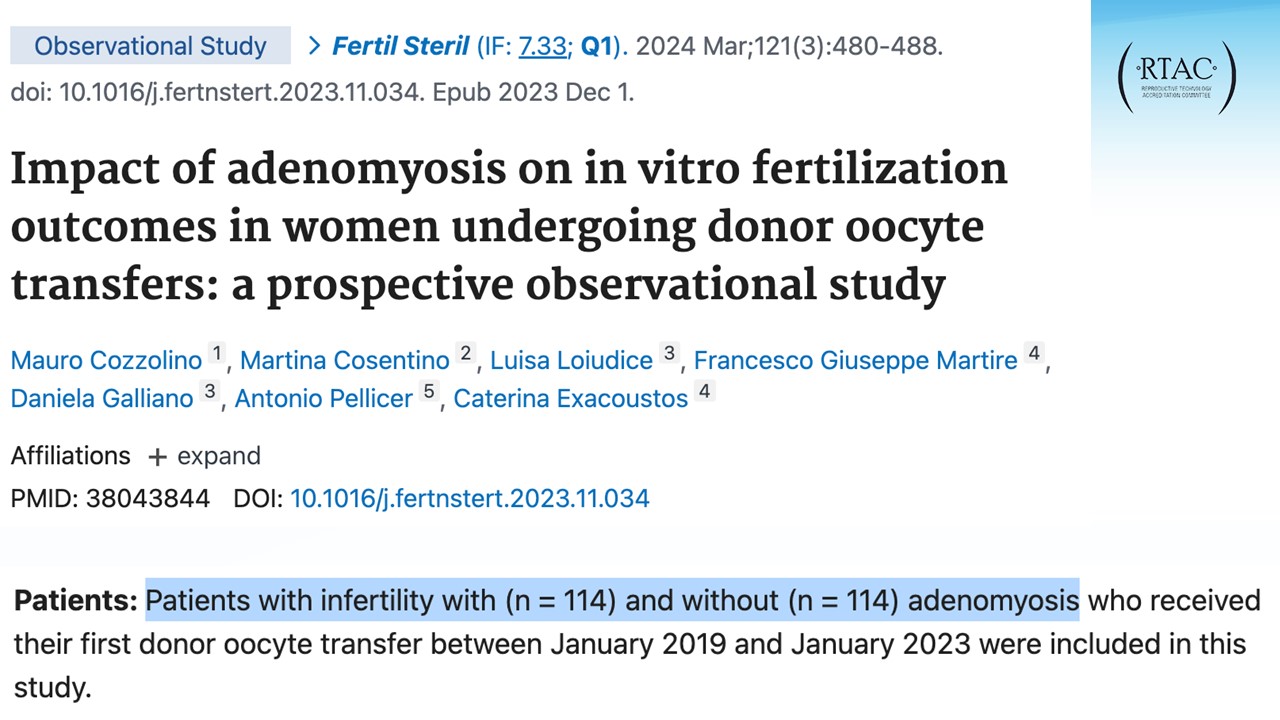
Task: Click the highlighted Patients sentence
Action: (612, 601)
